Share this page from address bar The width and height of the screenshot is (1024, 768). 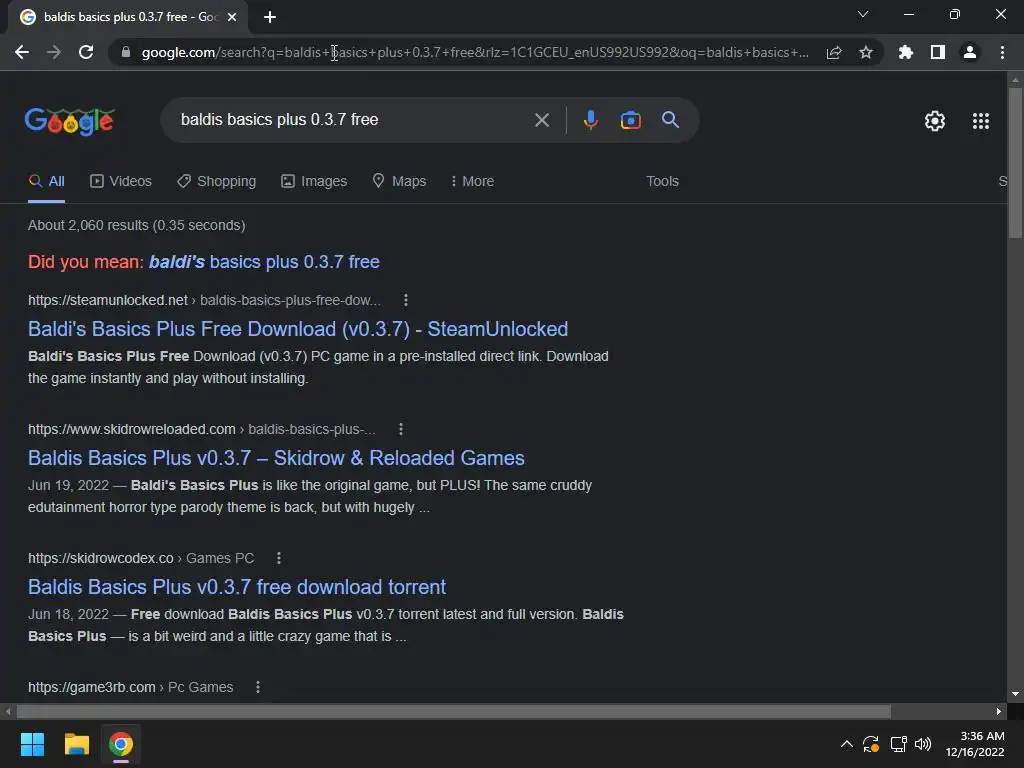pos(834,52)
